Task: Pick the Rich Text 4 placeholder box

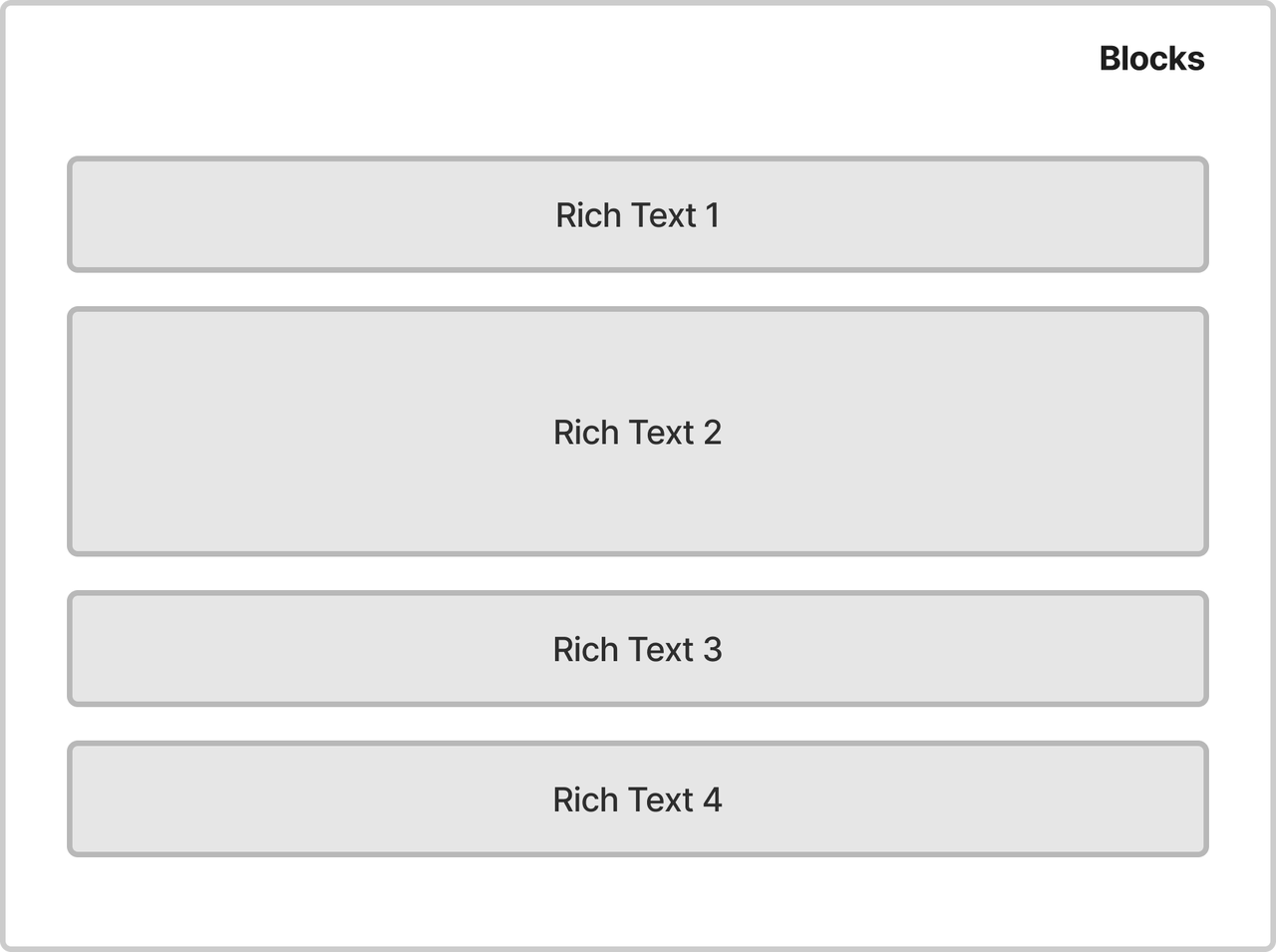Action: coord(638,798)
